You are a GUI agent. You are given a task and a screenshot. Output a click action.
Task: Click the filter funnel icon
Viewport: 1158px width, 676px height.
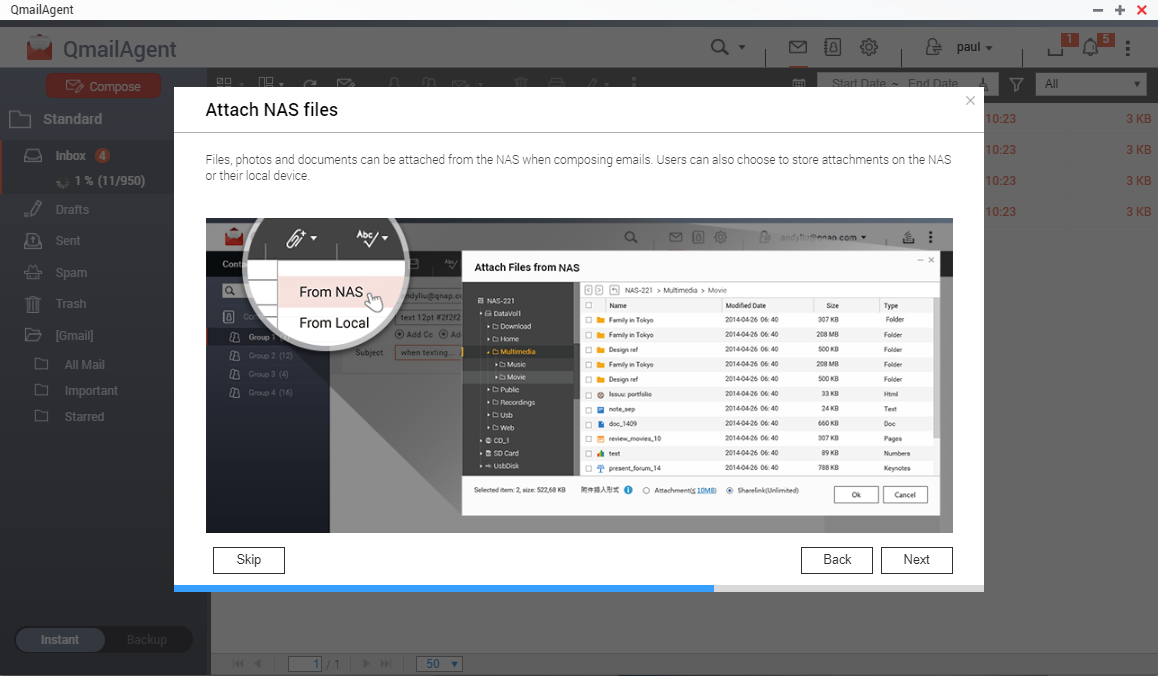(x=1016, y=85)
